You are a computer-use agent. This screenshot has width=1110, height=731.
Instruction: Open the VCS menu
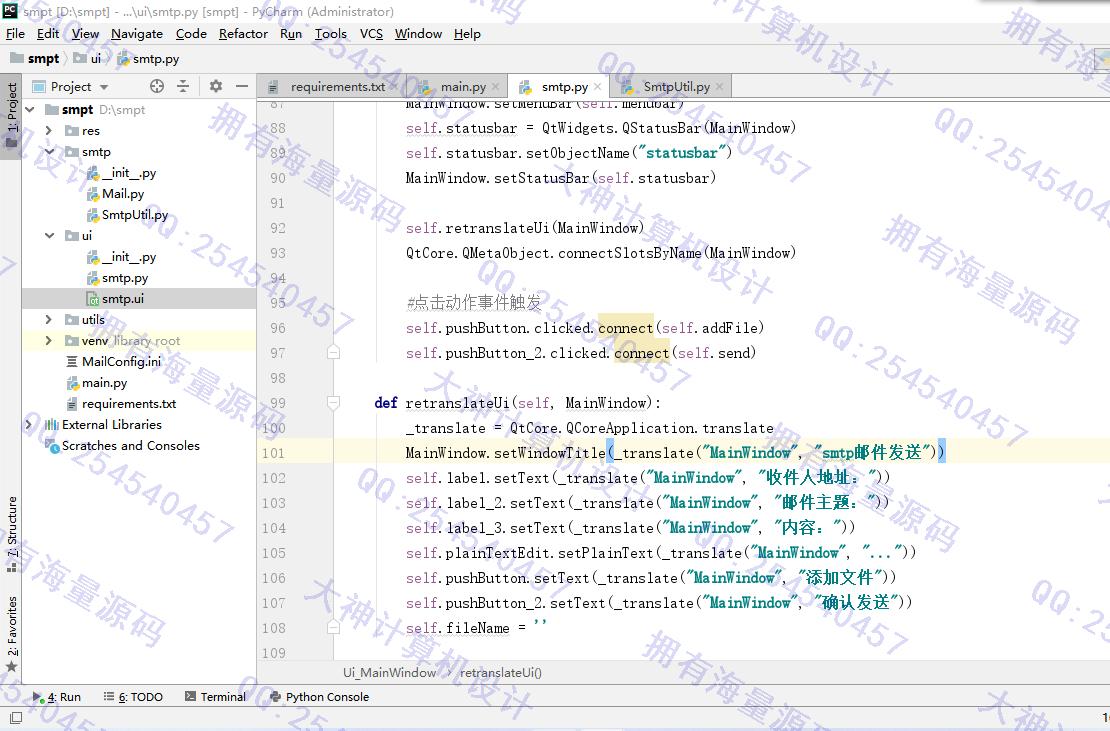(371, 34)
